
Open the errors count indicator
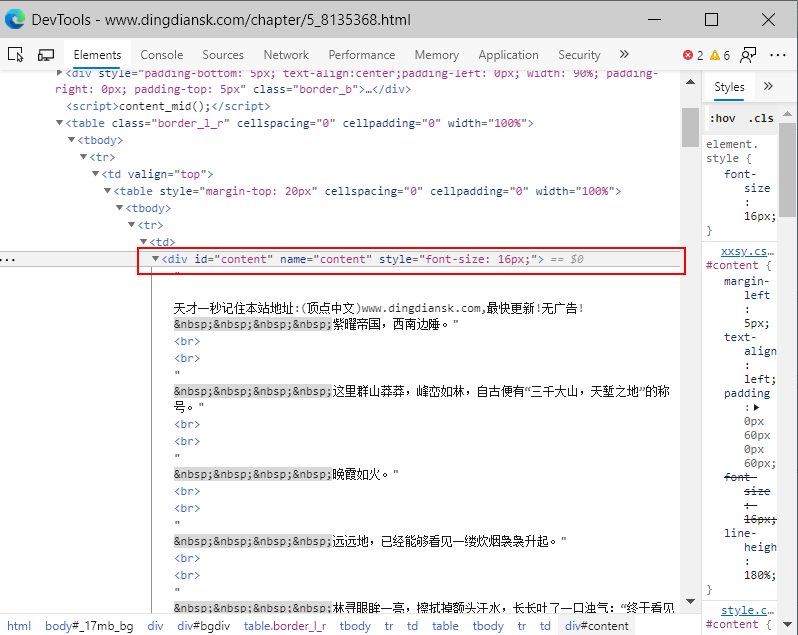click(693, 55)
